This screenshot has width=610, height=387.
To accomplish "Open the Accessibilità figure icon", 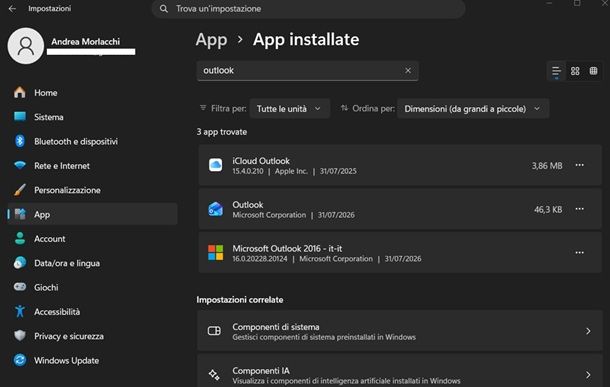I will coord(20,312).
